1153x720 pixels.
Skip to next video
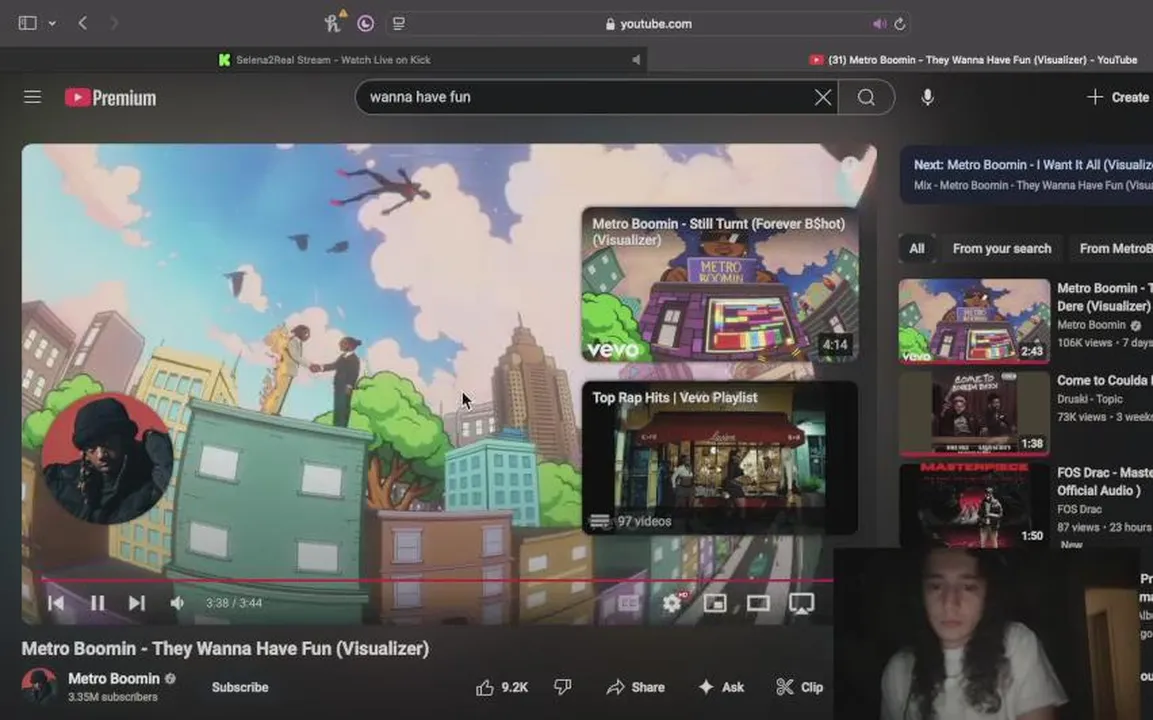[x=137, y=603]
